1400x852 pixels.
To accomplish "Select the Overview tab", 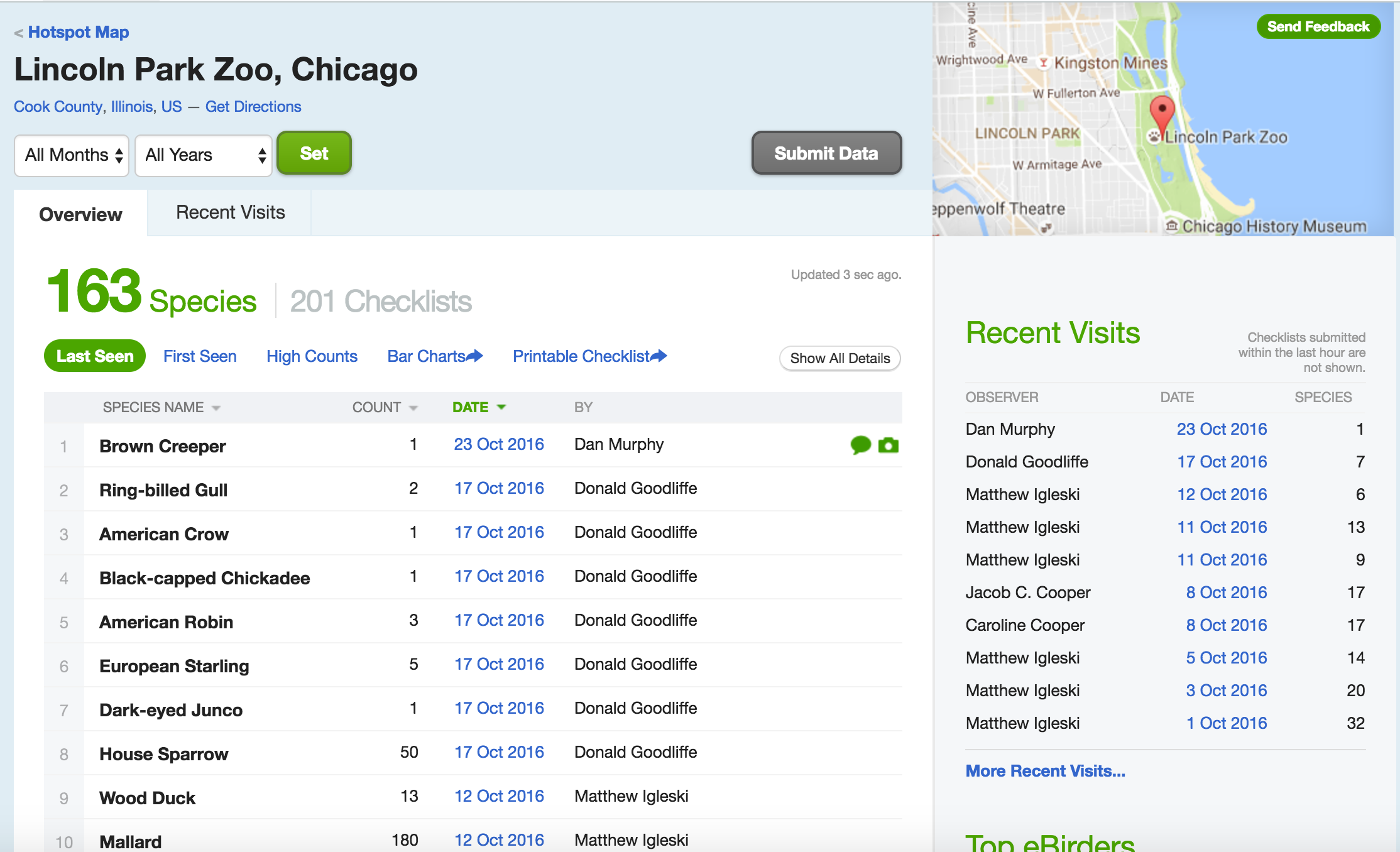I will (x=80, y=214).
